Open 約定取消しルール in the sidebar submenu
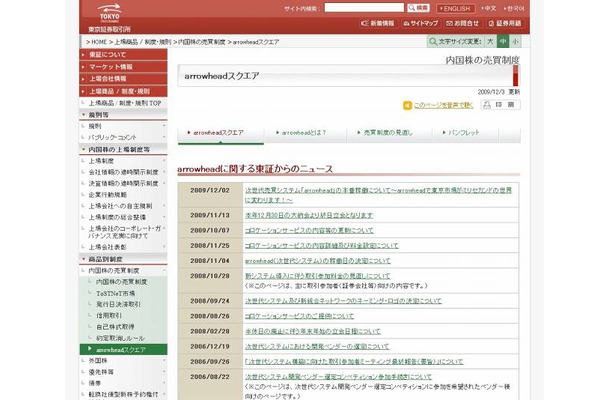Viewport: 610px width, 400px height. click(x=120, y=338)
